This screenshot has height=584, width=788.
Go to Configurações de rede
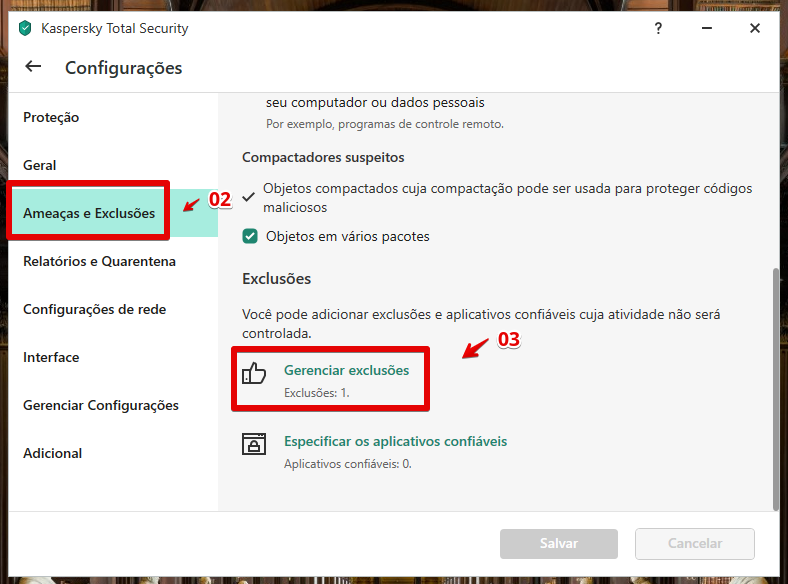point(94,309)
